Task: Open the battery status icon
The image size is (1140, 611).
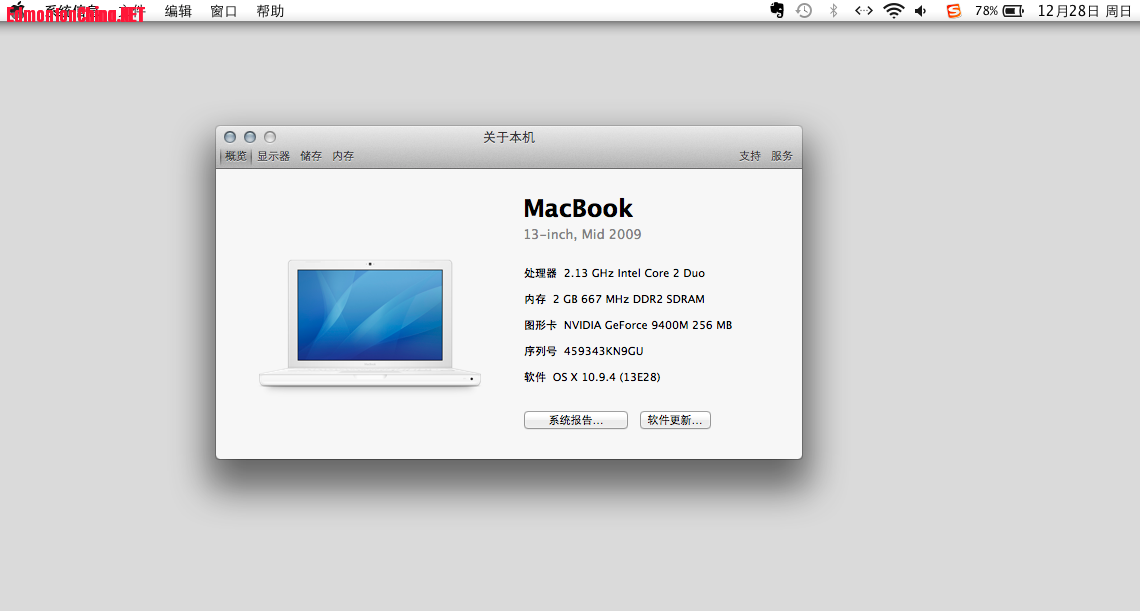Action: click(x=1013, y=11)
